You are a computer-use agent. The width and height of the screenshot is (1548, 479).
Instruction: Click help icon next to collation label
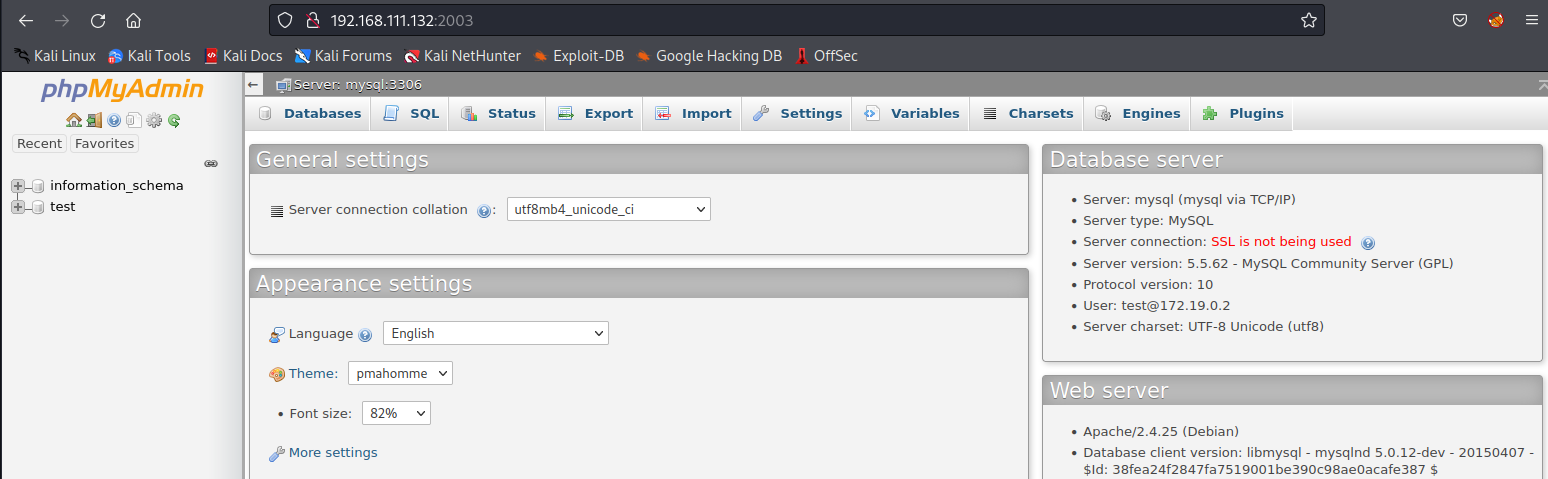coord(484,211)
